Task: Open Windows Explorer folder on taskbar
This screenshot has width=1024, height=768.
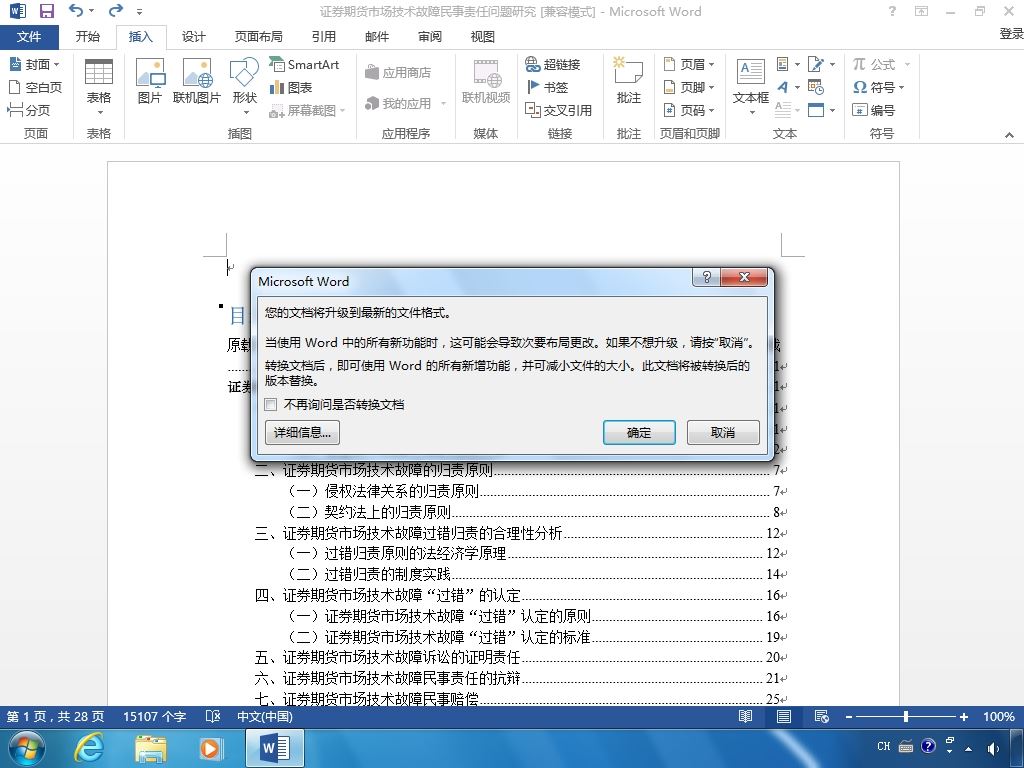Action: coord(151,748)
